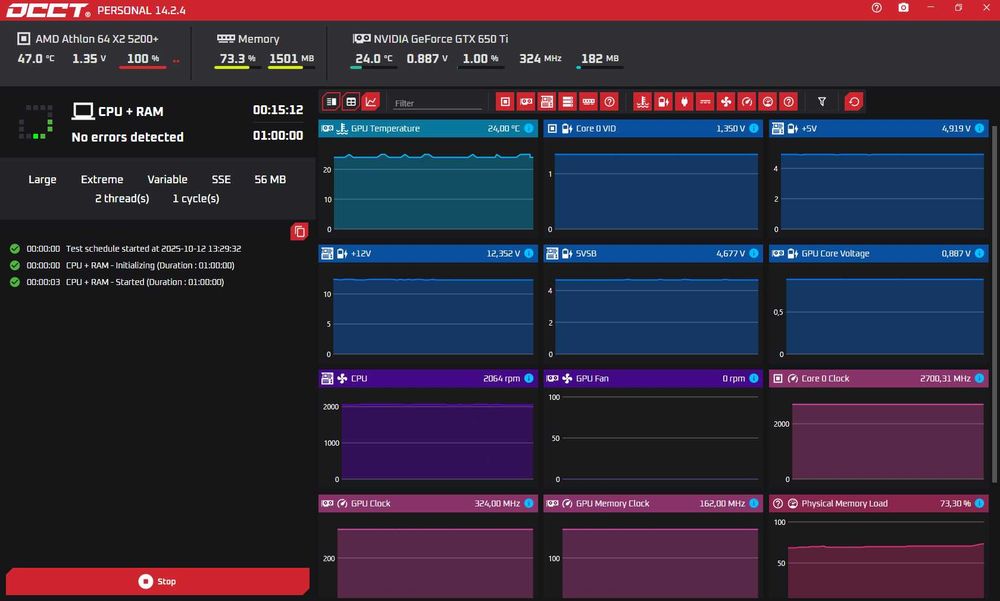The height and width of the screenshot is (601, 1000).
Task: Take a screenshot with the camera icon
Action: (903, 8)
